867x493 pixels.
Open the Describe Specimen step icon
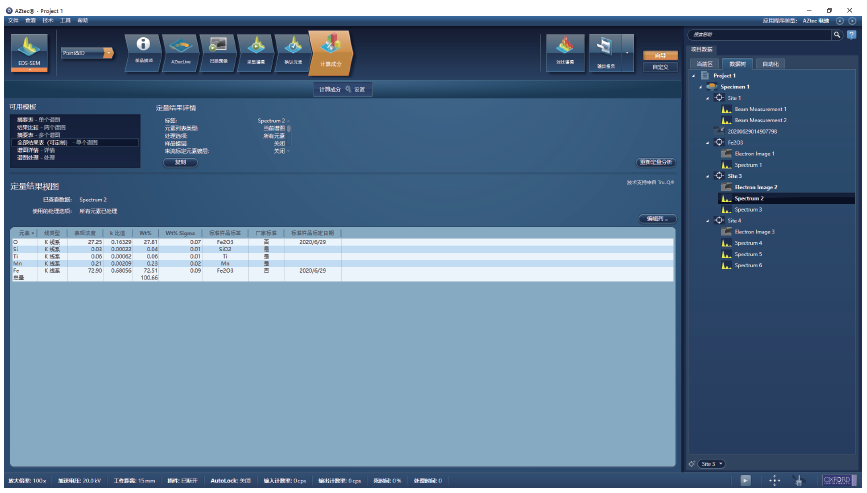coord(143,48)
